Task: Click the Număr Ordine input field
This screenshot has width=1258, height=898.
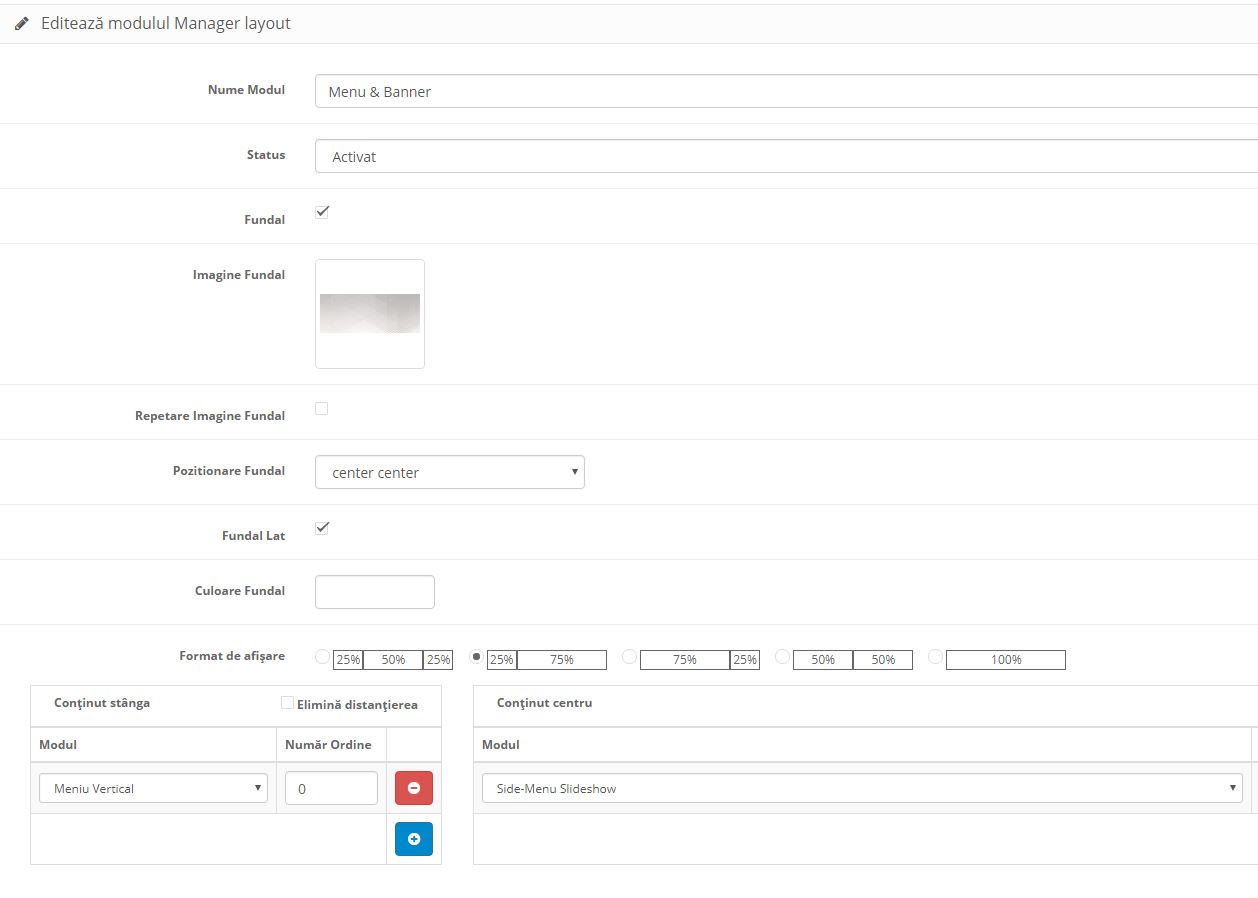Action: (331, 788)
